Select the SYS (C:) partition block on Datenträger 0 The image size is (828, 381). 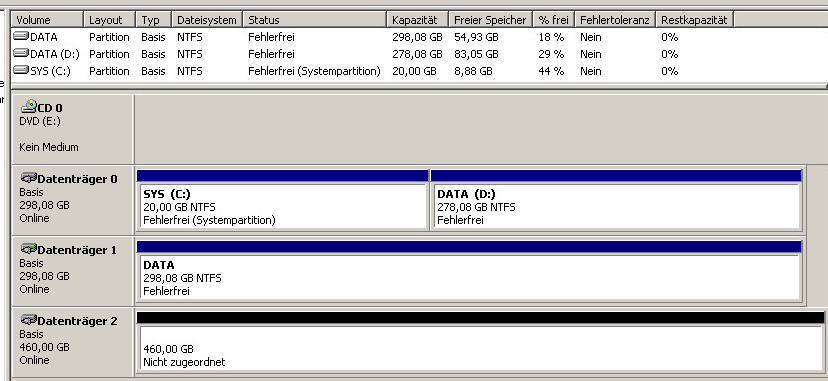[283, 200]
